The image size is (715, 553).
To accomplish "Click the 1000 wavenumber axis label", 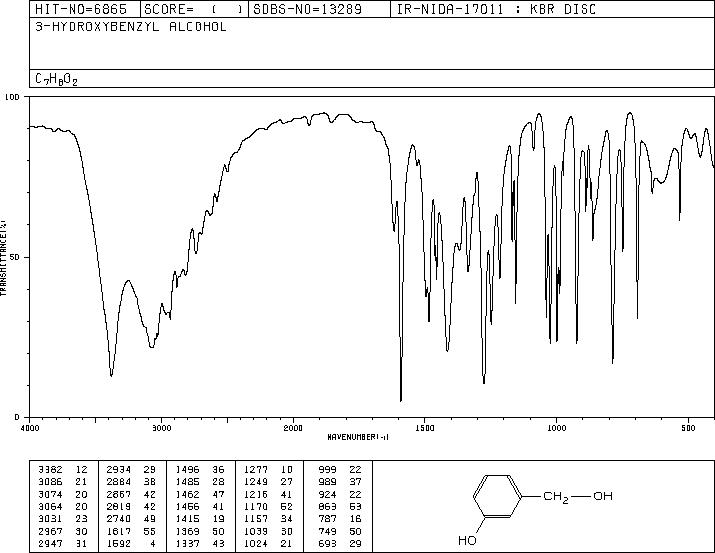I will (556, 428).
